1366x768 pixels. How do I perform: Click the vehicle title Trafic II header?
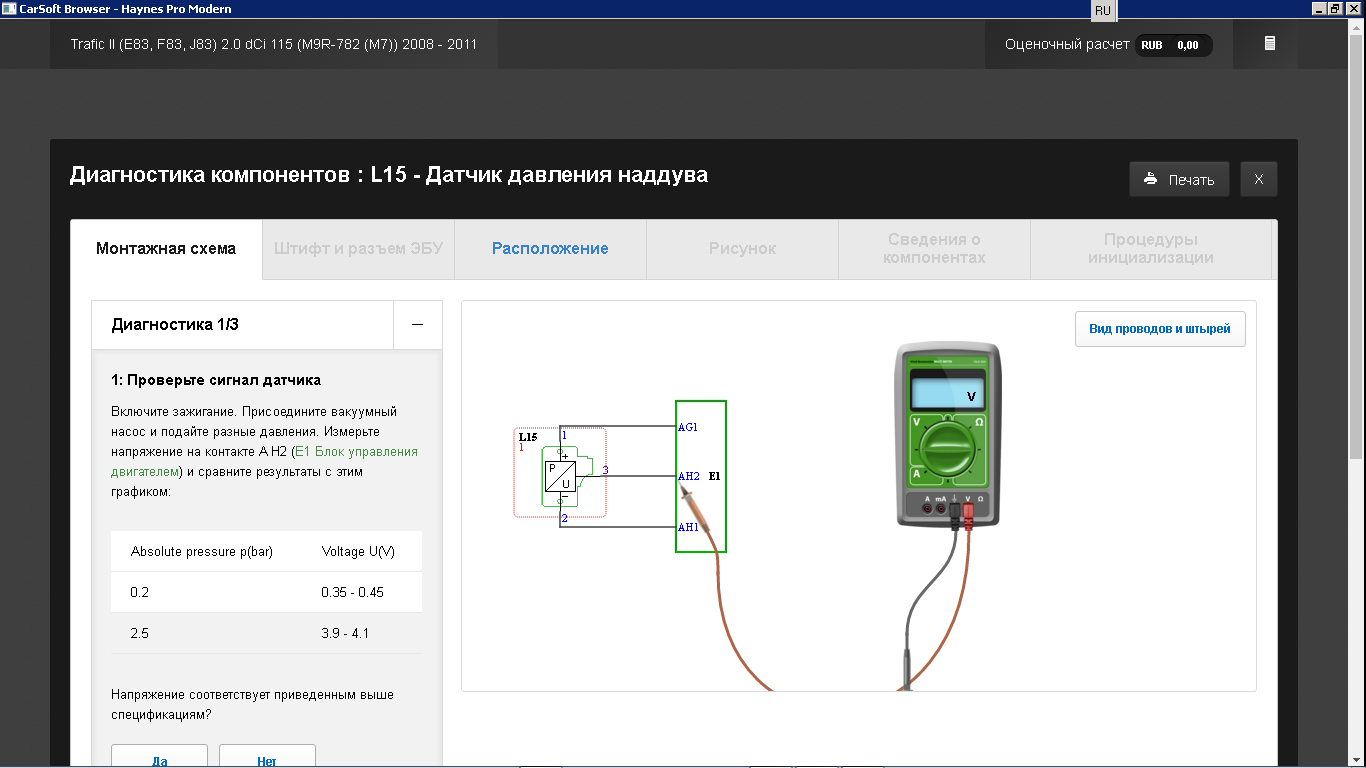coord(273,44)
